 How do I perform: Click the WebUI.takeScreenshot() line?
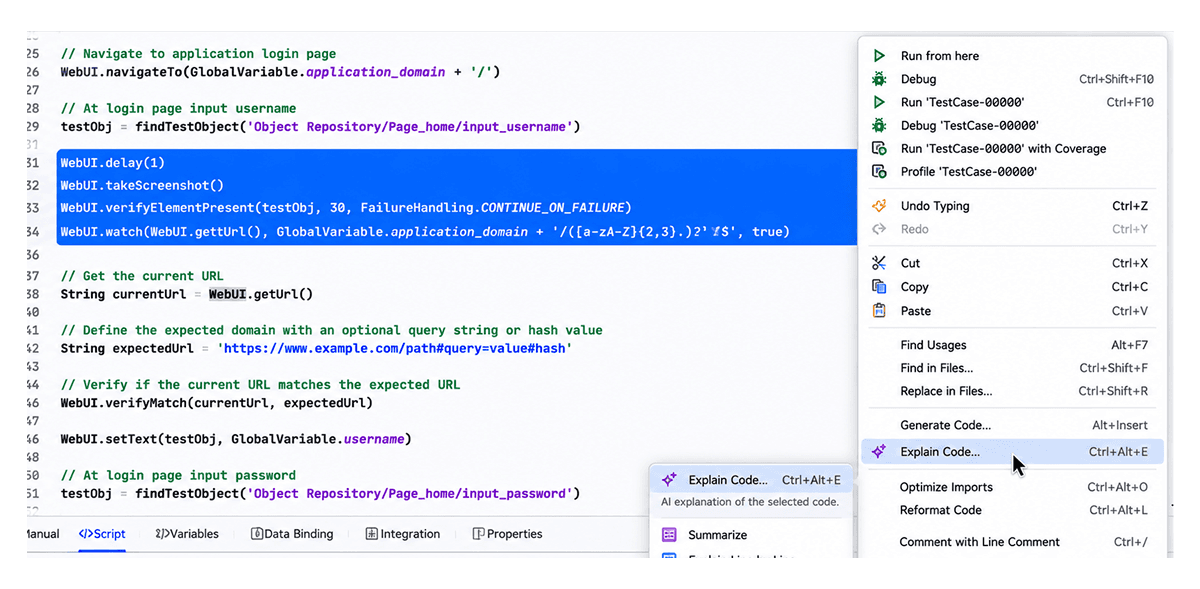click(142, 185)
